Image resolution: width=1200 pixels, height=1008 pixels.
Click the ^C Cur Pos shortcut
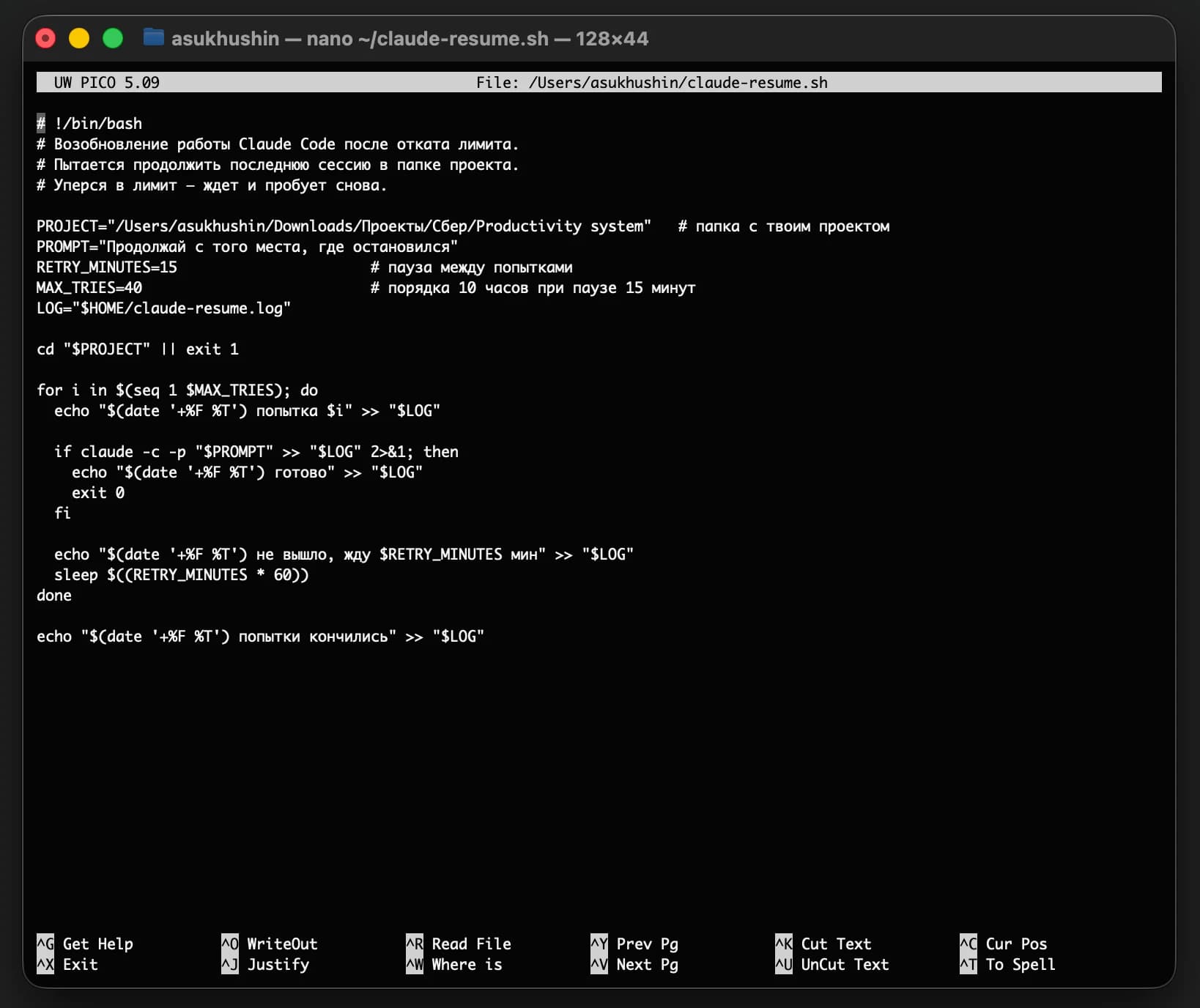click(1004, 944)
